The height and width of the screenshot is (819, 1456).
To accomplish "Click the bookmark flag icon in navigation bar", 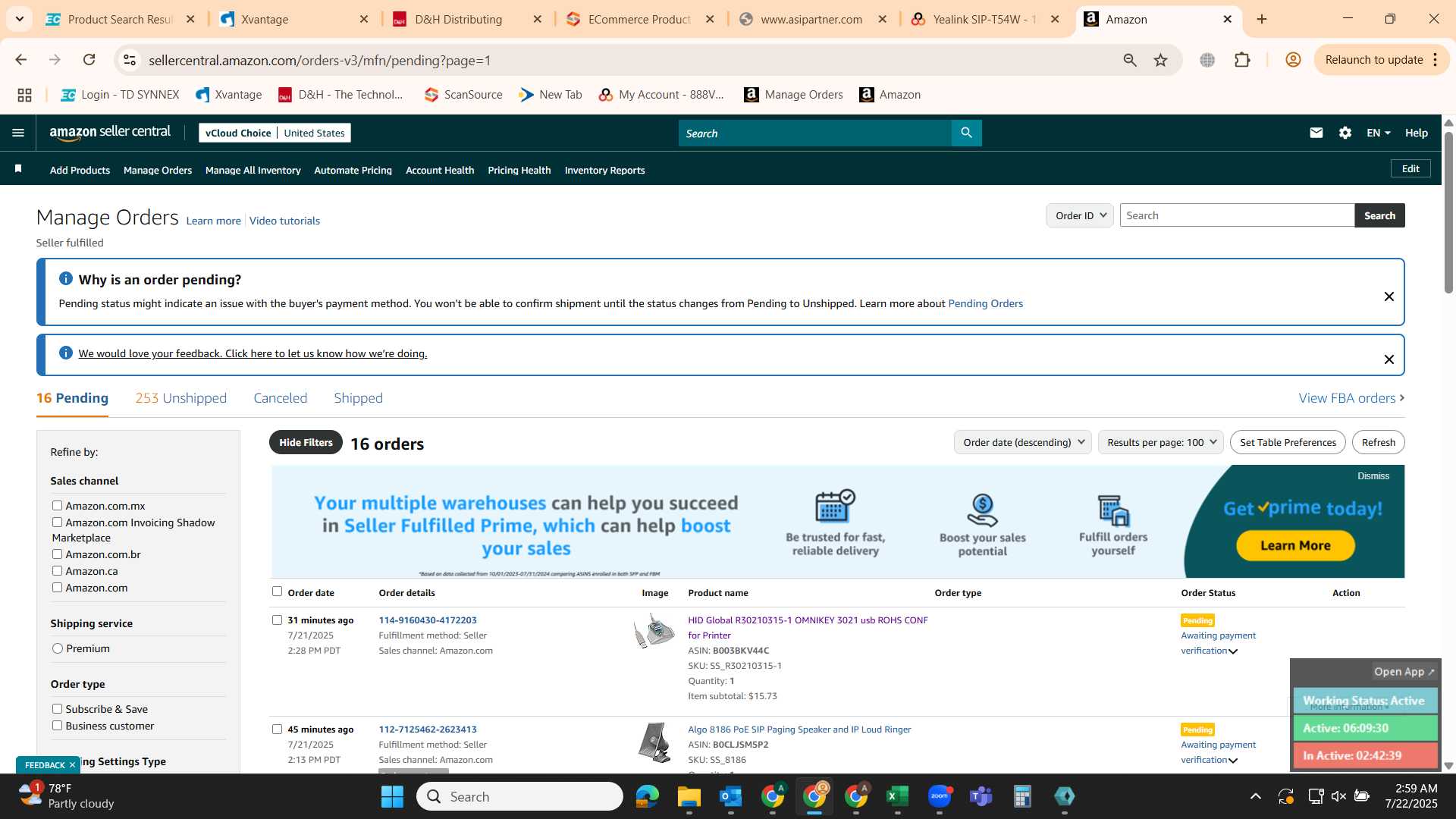I will pyautogui.click(x=18, y=169).
